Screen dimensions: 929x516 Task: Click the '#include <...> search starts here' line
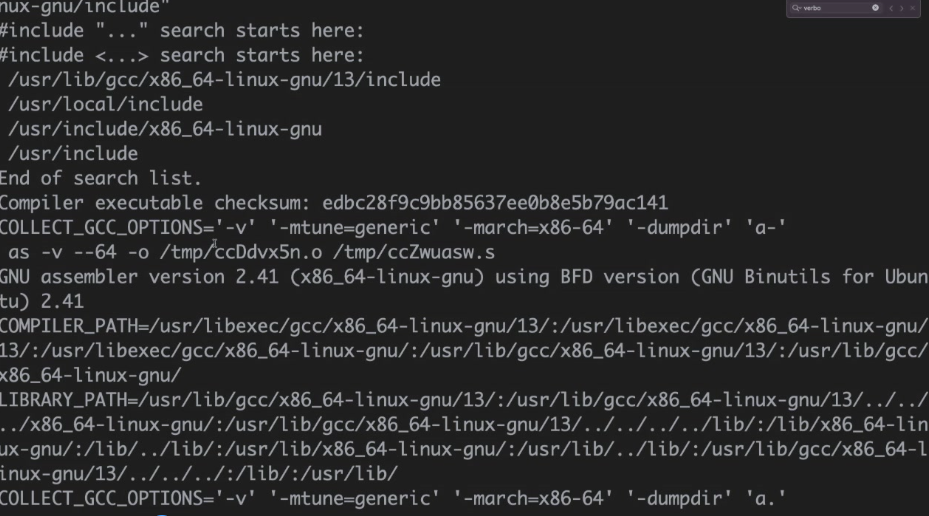[x=182, y=55]
